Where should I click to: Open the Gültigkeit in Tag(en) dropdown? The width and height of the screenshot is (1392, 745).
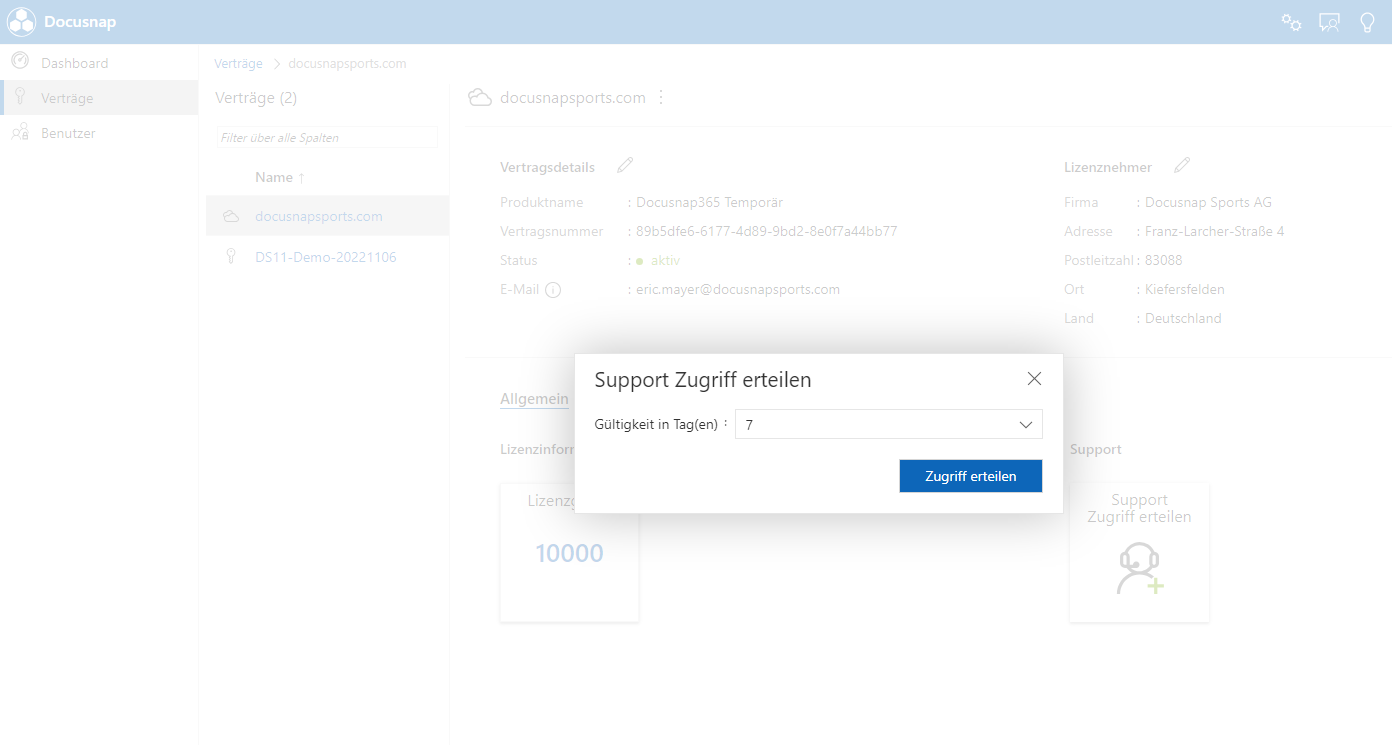(1025, 424)
